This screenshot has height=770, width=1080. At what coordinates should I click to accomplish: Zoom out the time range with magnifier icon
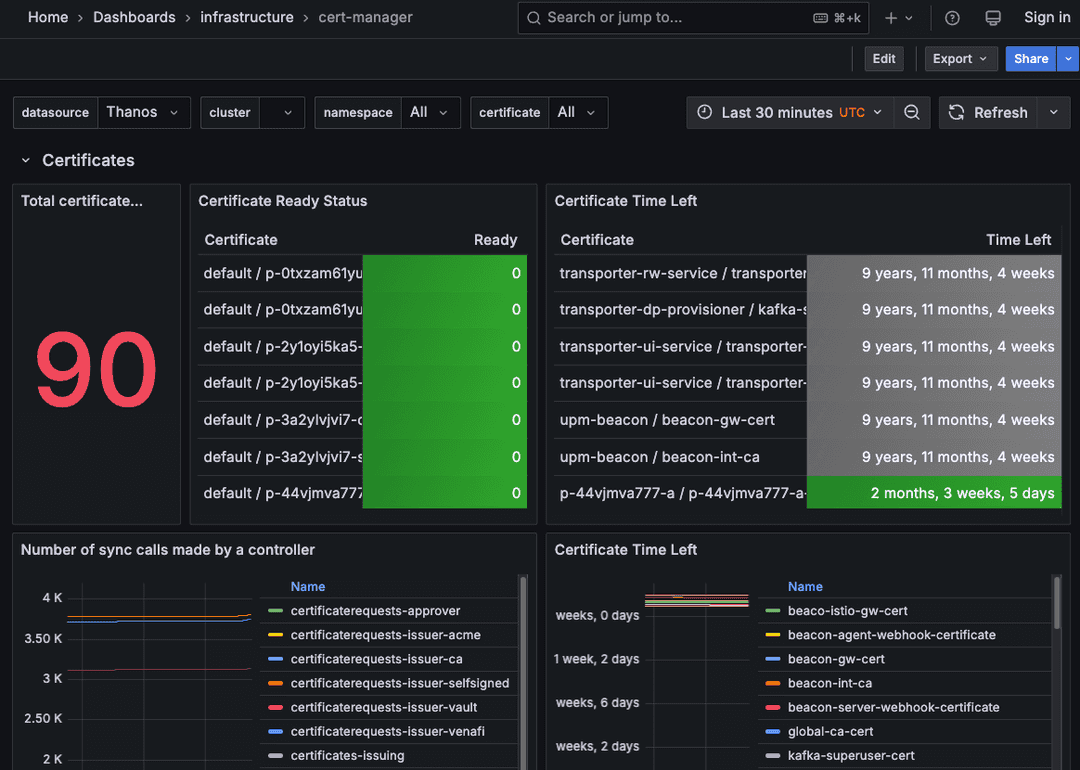(x=911, y=112)
